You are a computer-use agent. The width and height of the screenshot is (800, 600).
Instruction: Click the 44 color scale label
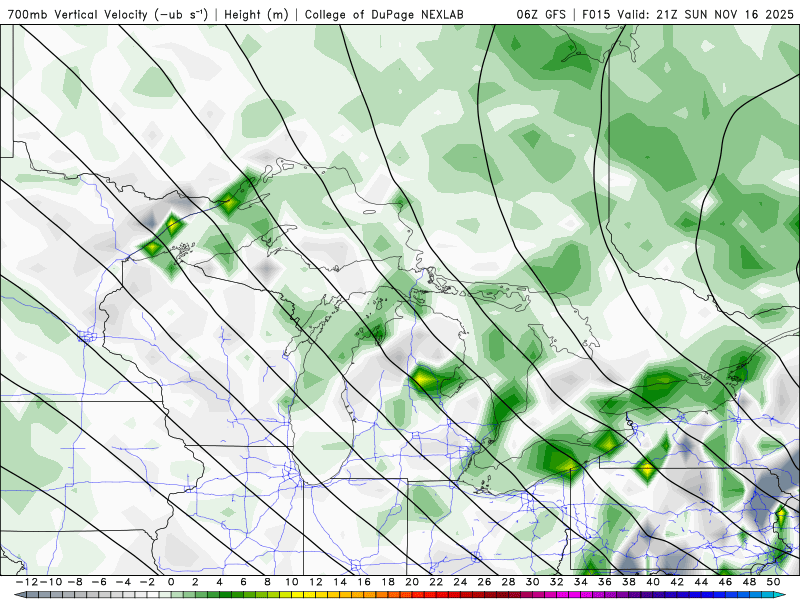[701, 582]
